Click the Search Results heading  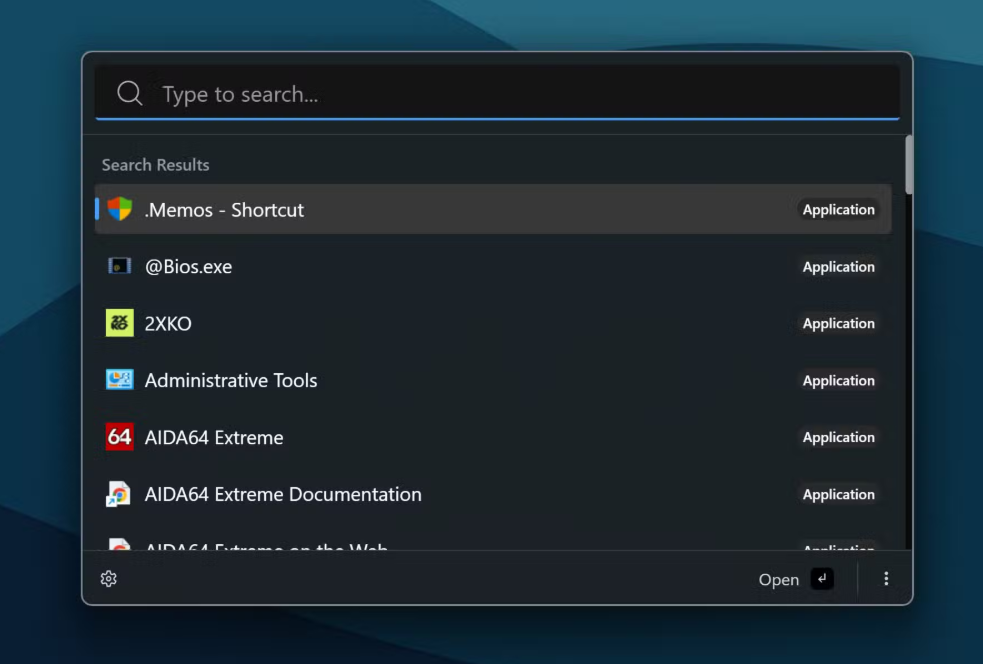155,165
